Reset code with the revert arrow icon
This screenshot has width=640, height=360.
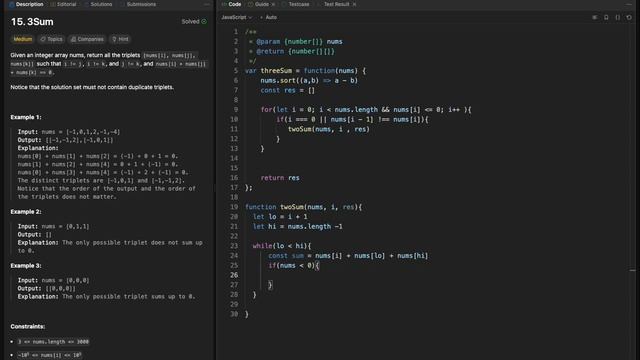point(629,17)
